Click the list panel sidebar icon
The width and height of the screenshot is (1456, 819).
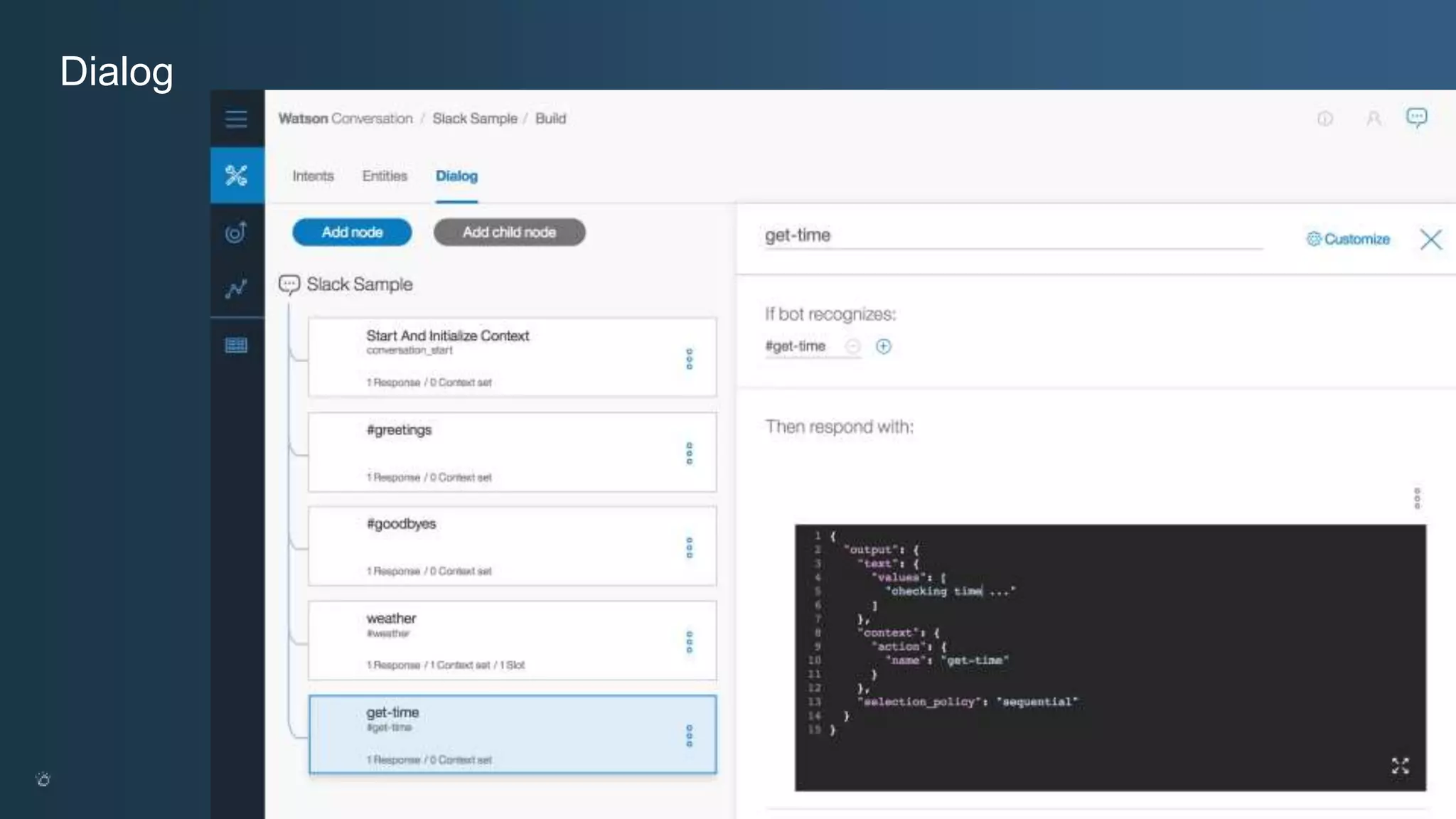(x=236, y=346)
